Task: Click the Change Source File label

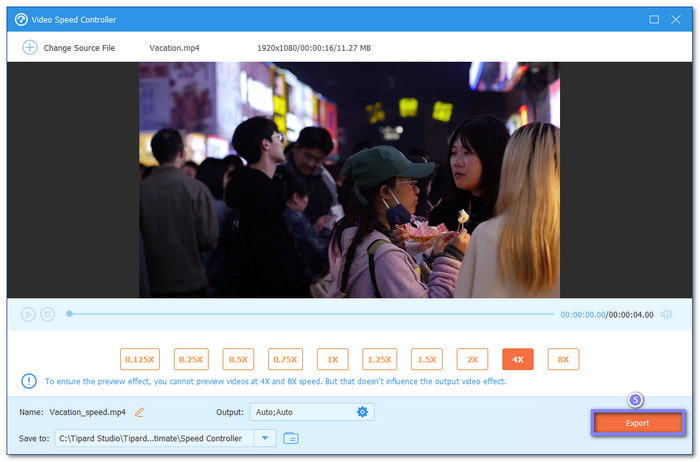Action: click(x=79, y=47)
